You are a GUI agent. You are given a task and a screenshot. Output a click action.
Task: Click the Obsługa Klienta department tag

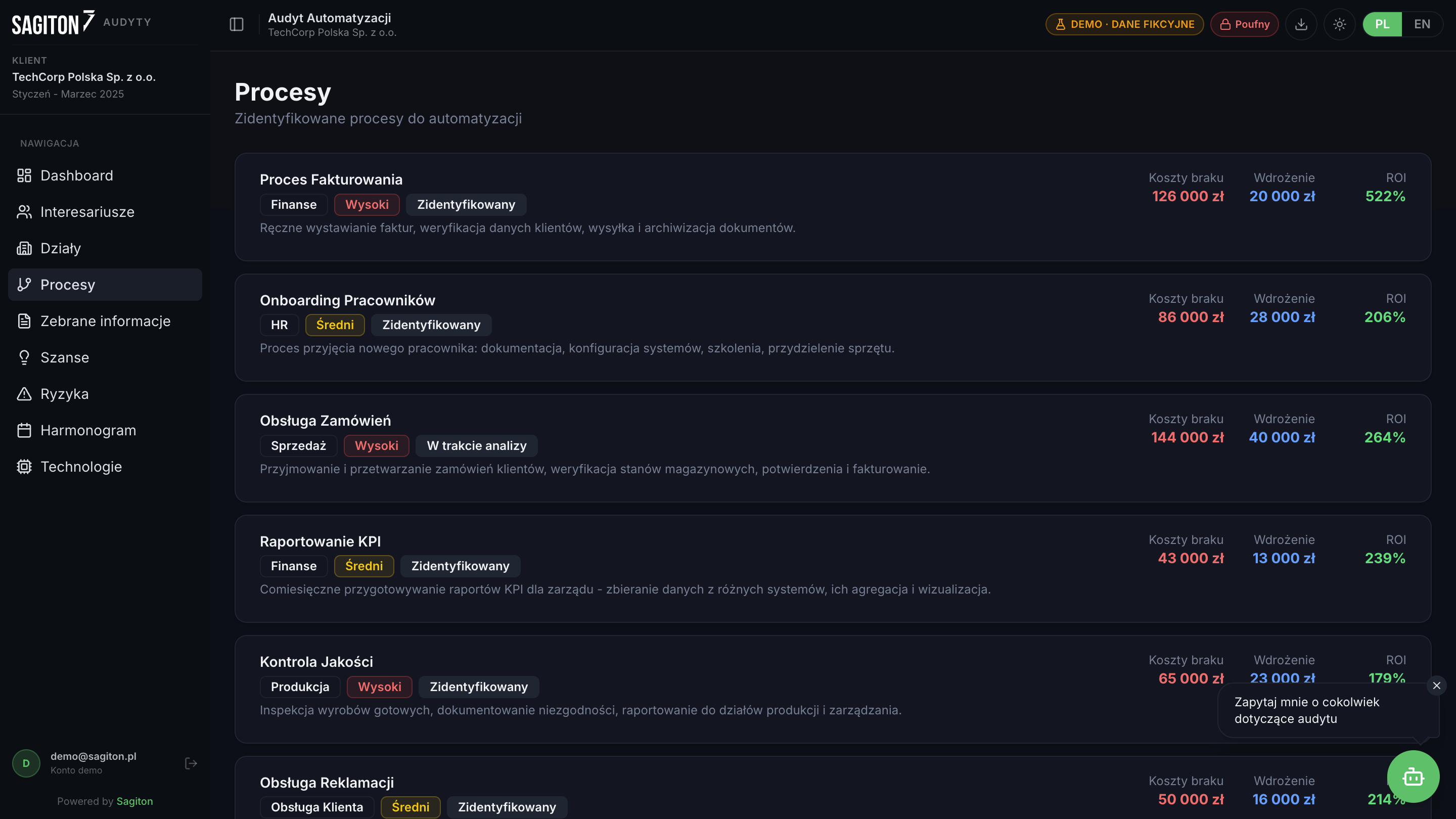317,807
